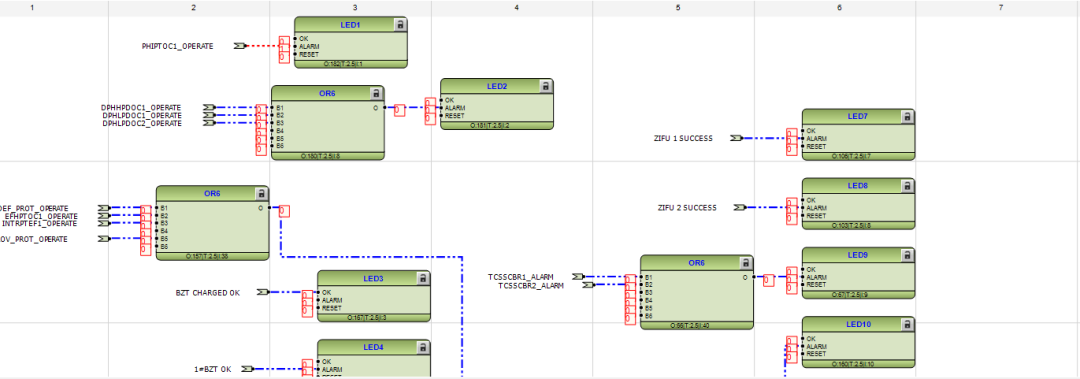1080x379 pixels.
Task: Click the TCSSCBR1_ALARM signal label
Action: point(521,277)
